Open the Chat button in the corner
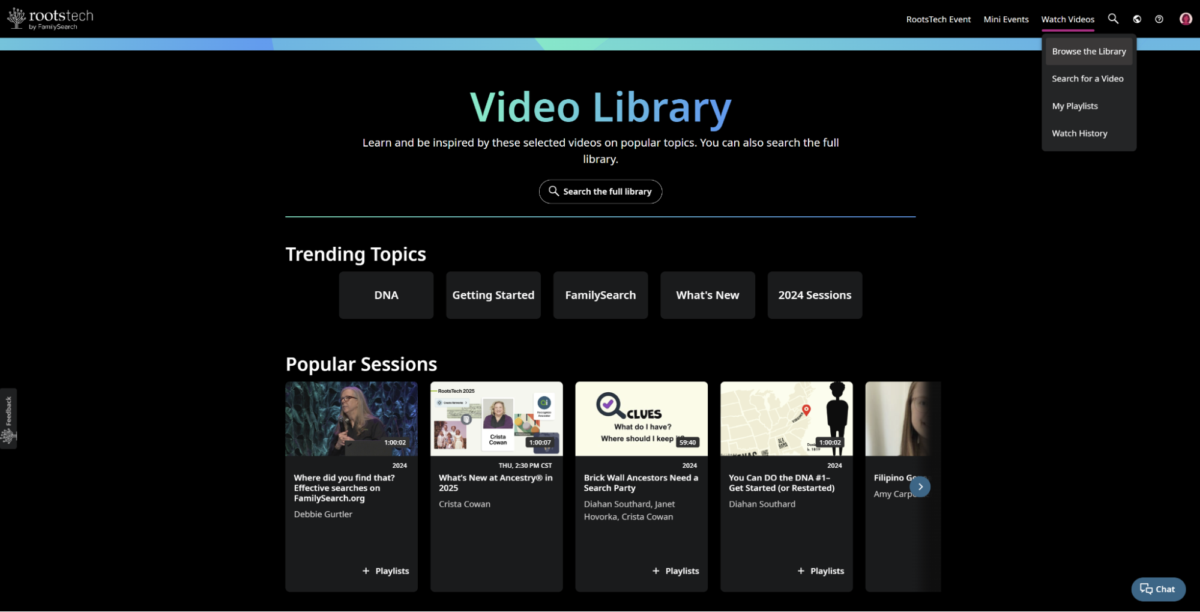This screenshot has height=612, width=1200. pos(1157,588)
